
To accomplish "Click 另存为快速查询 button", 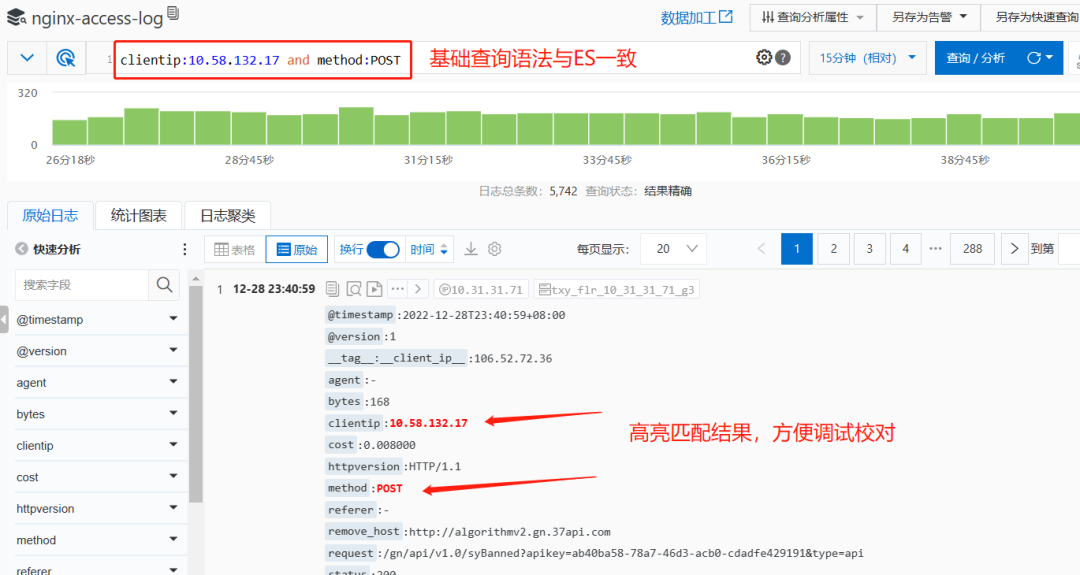I will pyautogui.click(x=1036, y=17).
